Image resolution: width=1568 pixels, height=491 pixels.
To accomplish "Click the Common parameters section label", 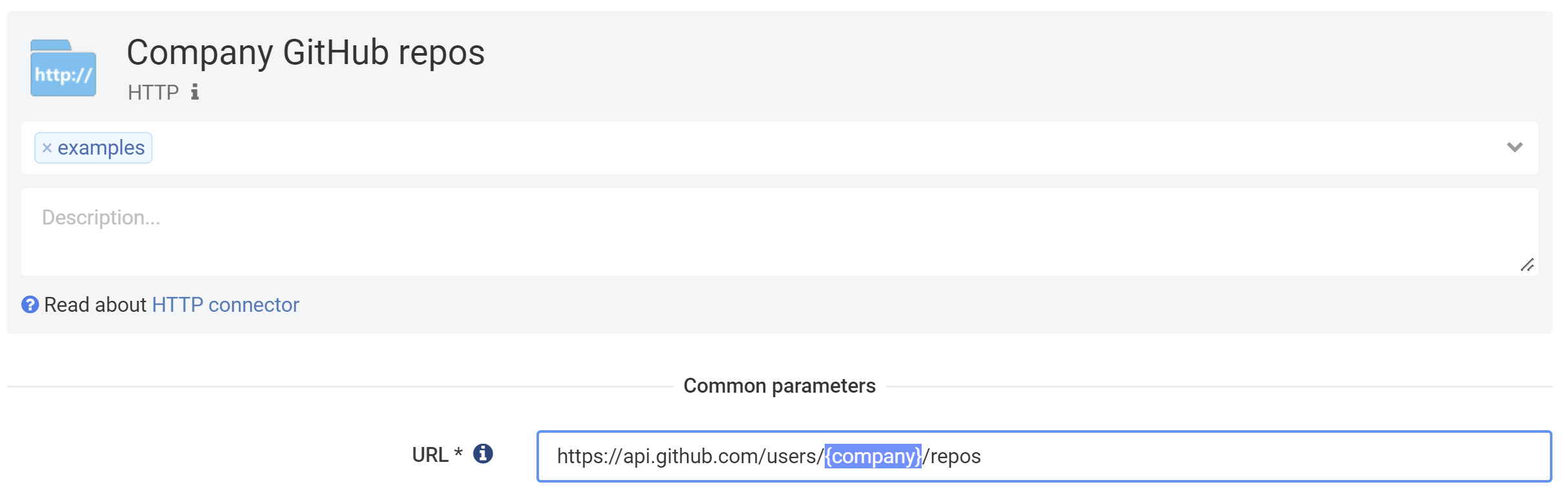I will click(x=780, y=385).
